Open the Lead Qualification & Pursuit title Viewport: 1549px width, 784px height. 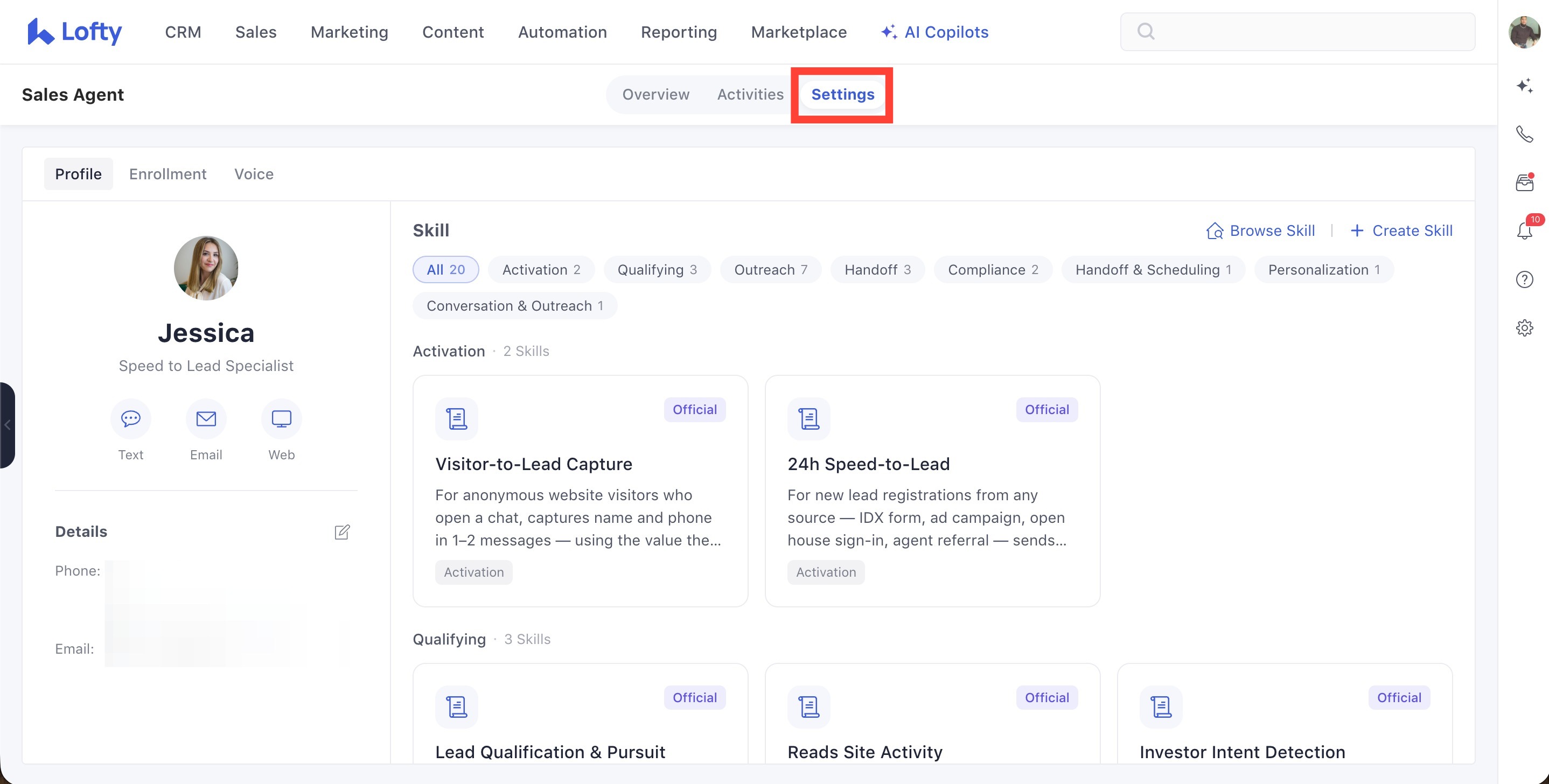[x=550, y=752]
